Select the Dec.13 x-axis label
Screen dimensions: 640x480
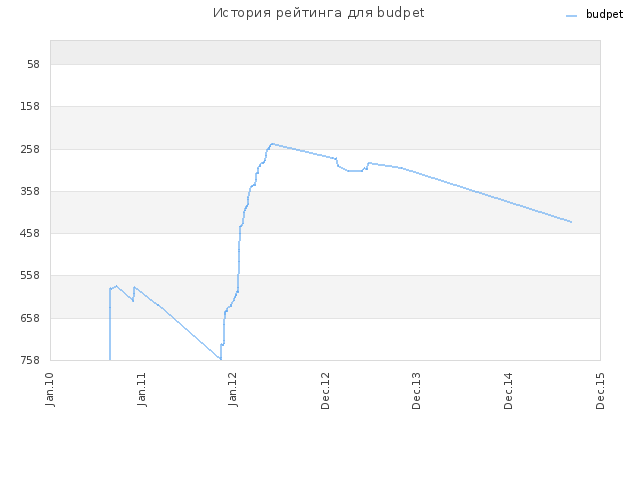[x=416, y=391]
